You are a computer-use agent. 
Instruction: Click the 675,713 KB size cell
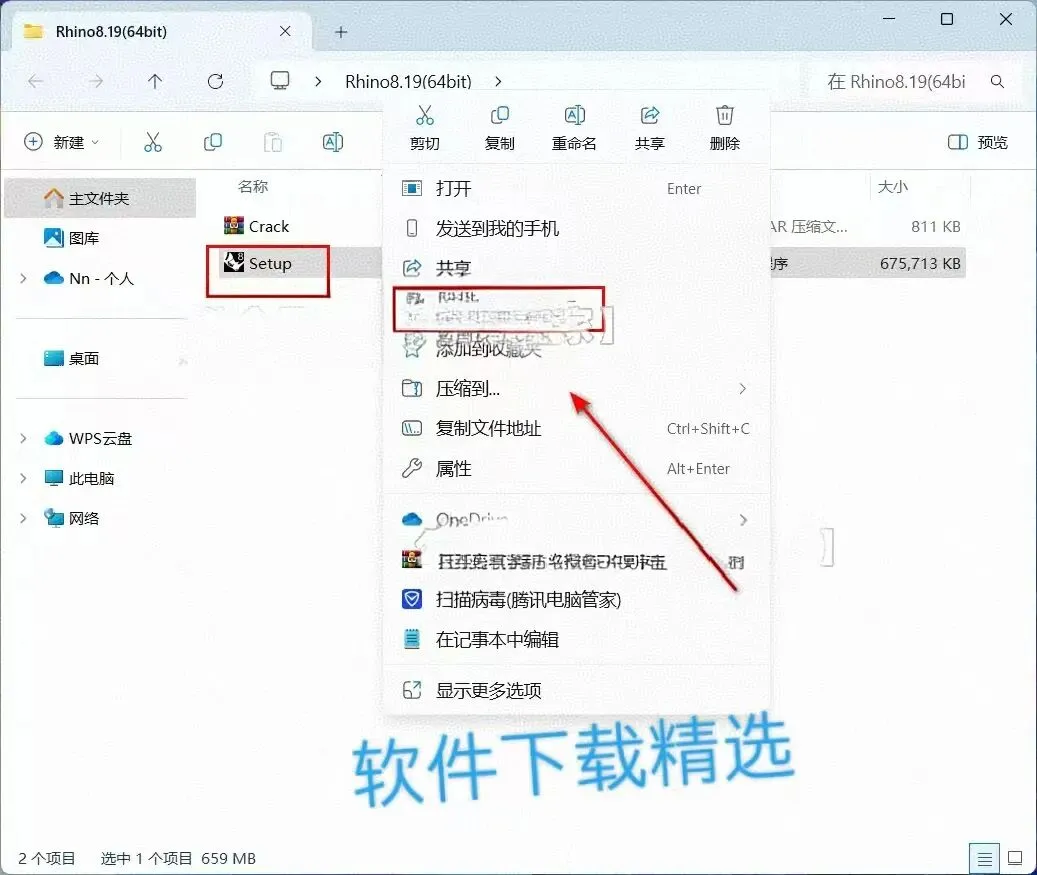pos(920,263)
